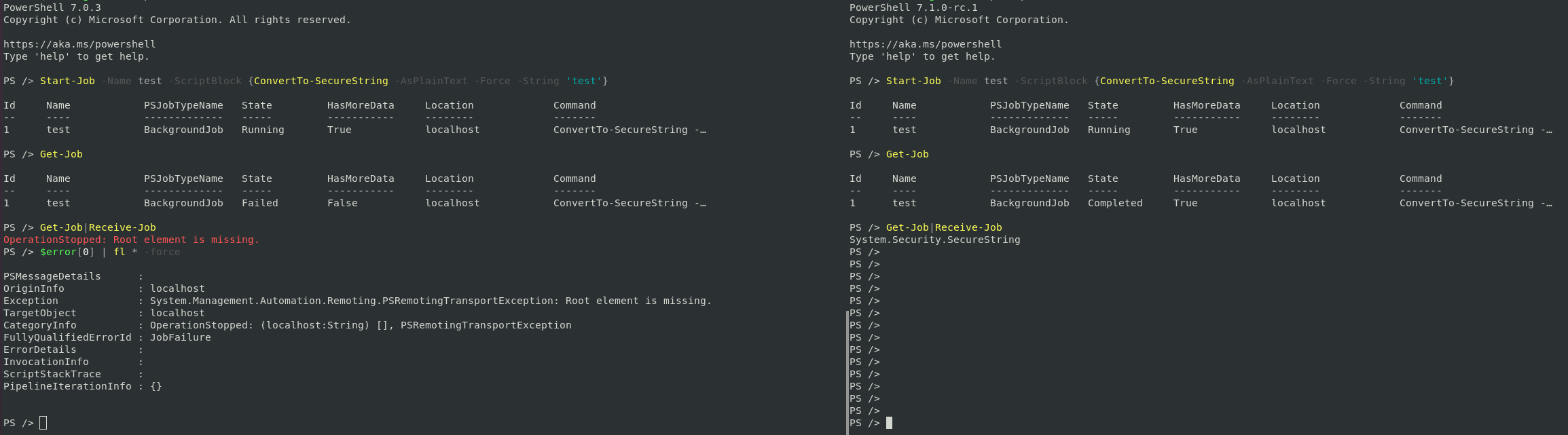Click the Get-Job|Receive-Job command in the 7.1.0-rc.1 pane
Screen dimensions: 1568x435
[944, 227]
